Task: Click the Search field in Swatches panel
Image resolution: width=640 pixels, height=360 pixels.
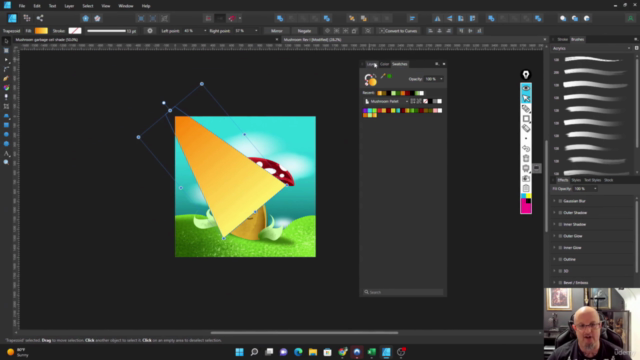Action: 403,292
